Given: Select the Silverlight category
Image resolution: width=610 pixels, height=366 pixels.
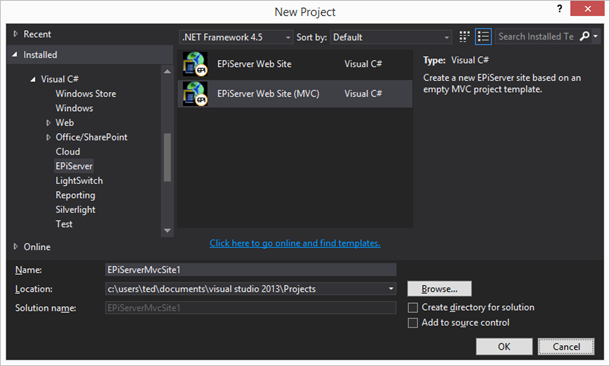Looking at the screenshot, I should [x=75, y=210].
